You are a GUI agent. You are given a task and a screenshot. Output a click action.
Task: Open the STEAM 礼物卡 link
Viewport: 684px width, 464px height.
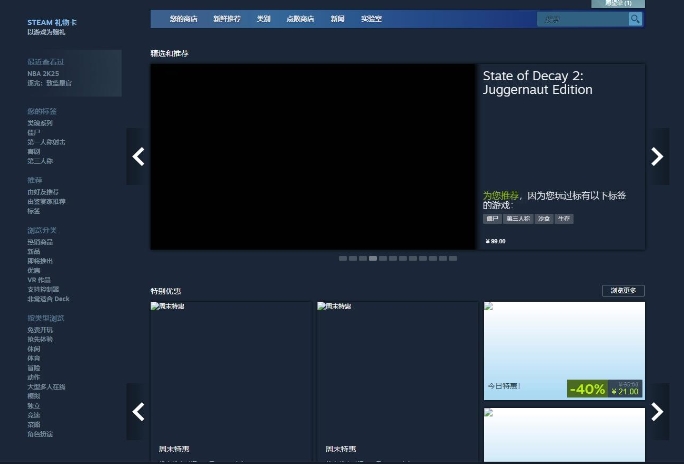(52, 22)
